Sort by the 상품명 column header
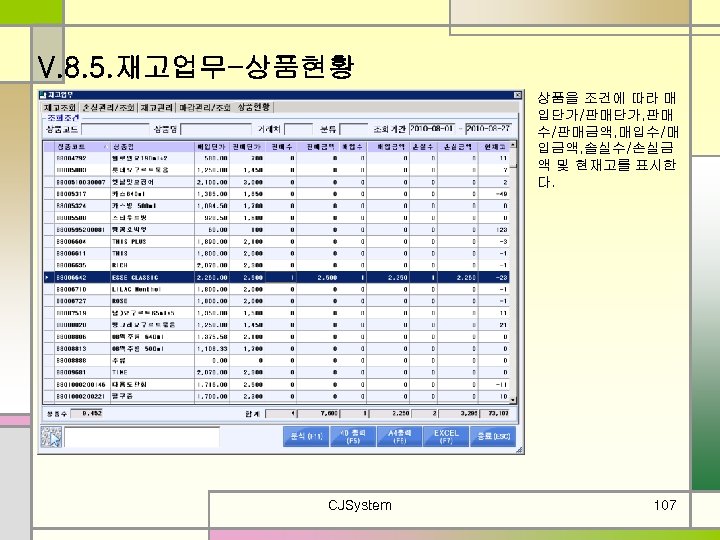This screenshot has width=720, height=540. pyautogui.click(x=152, y=146)
